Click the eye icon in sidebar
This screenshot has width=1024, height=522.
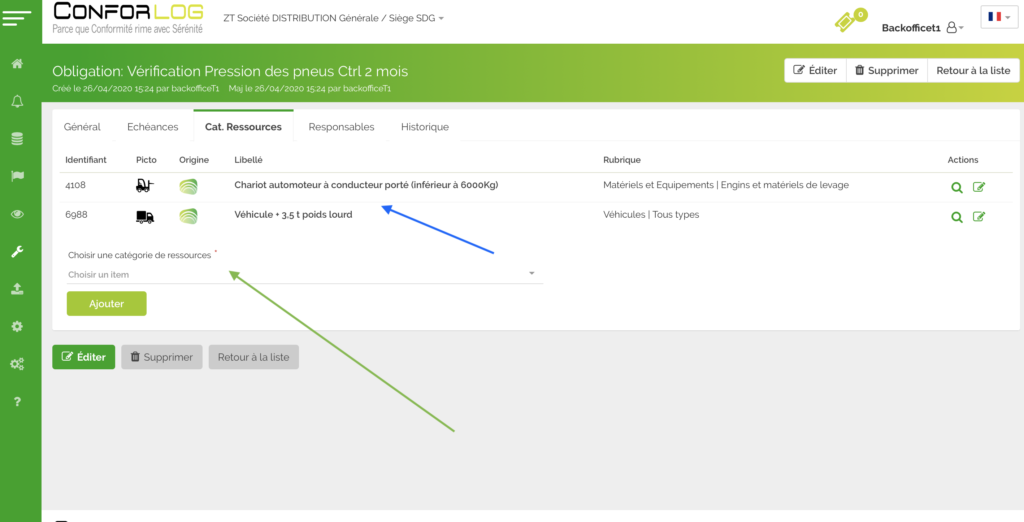click(x=17, y=214)
